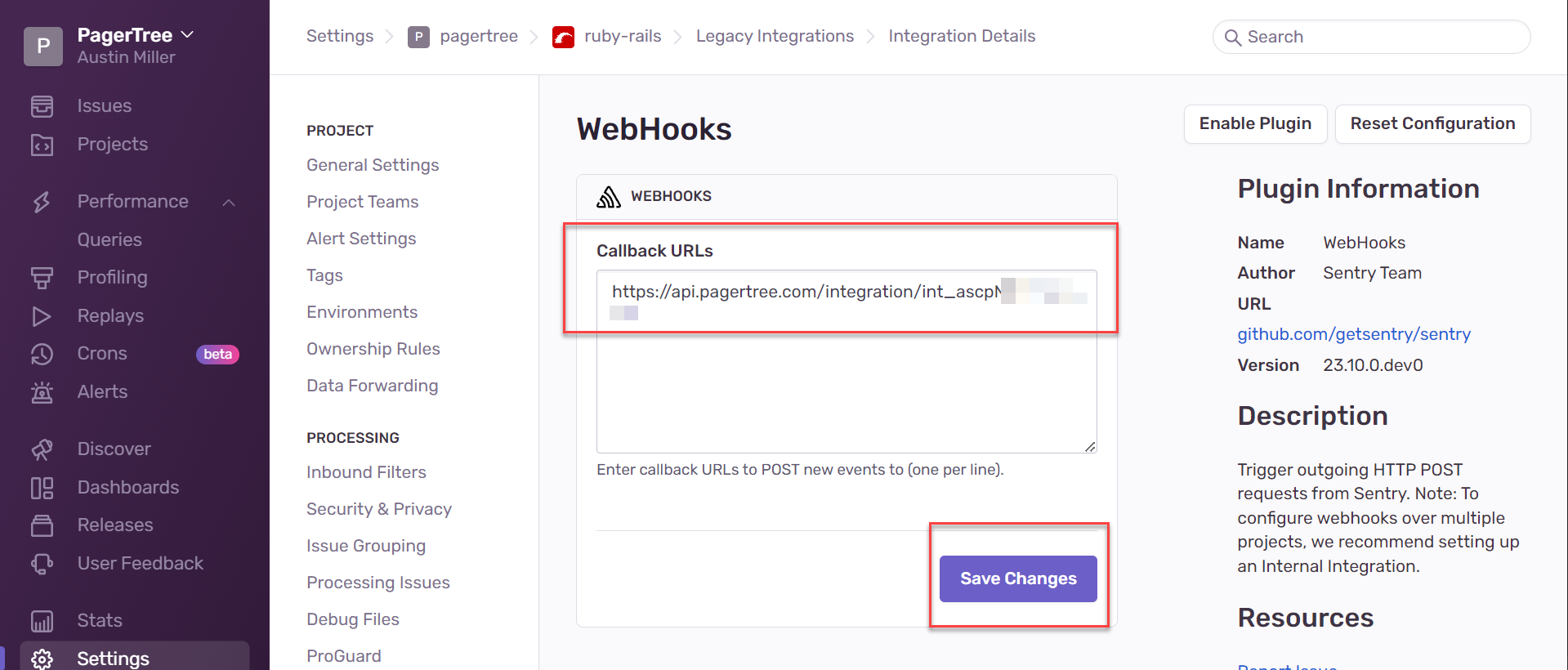Click the version value 23.10.0.dev0

pos(1373,365)
